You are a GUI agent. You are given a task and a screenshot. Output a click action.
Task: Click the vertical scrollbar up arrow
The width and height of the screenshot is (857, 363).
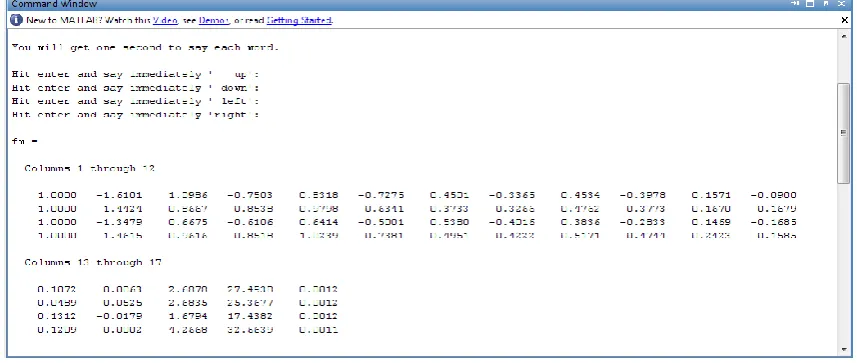click(x=844, y=37)
